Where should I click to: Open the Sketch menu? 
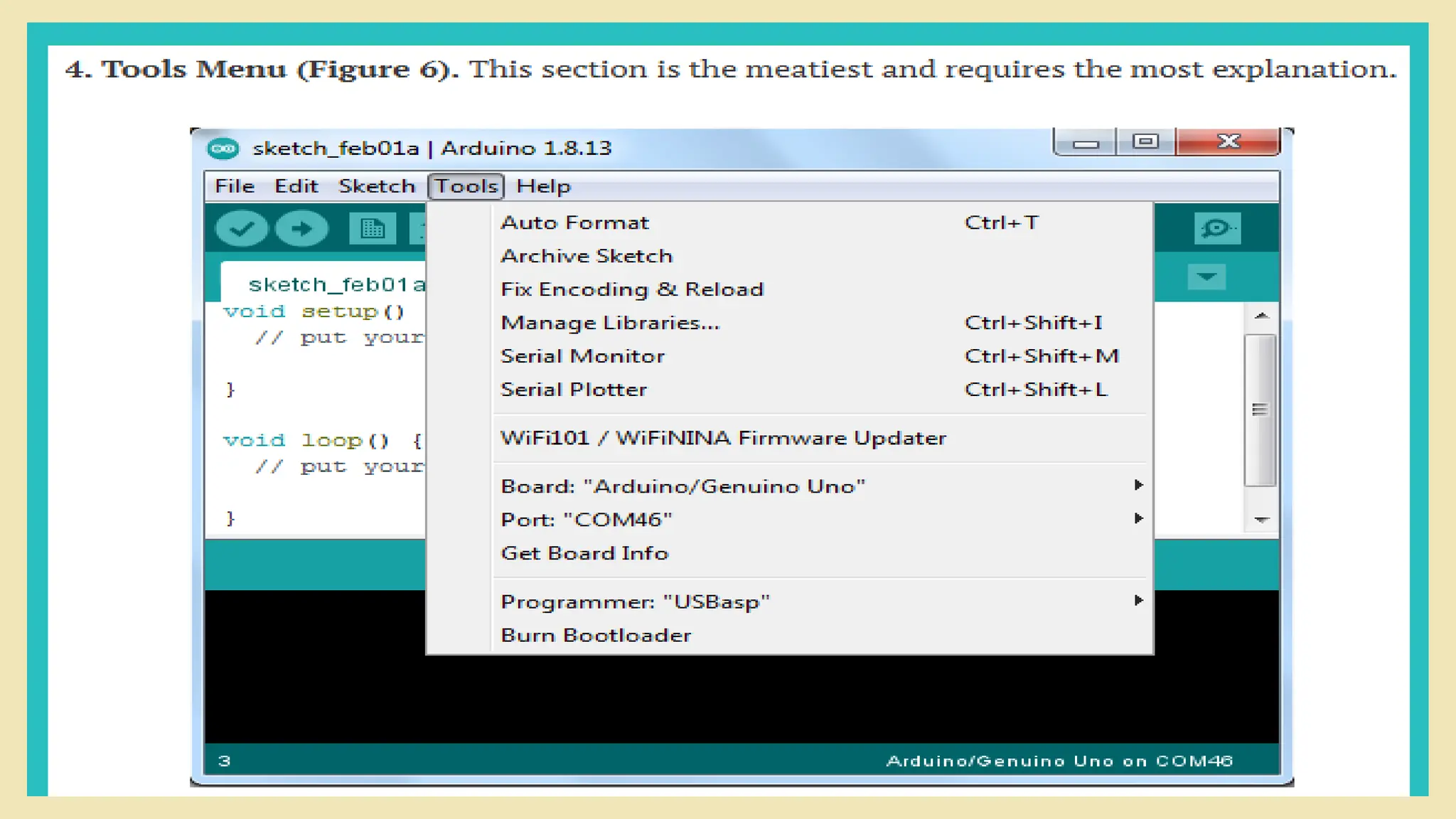coord(377,186)
